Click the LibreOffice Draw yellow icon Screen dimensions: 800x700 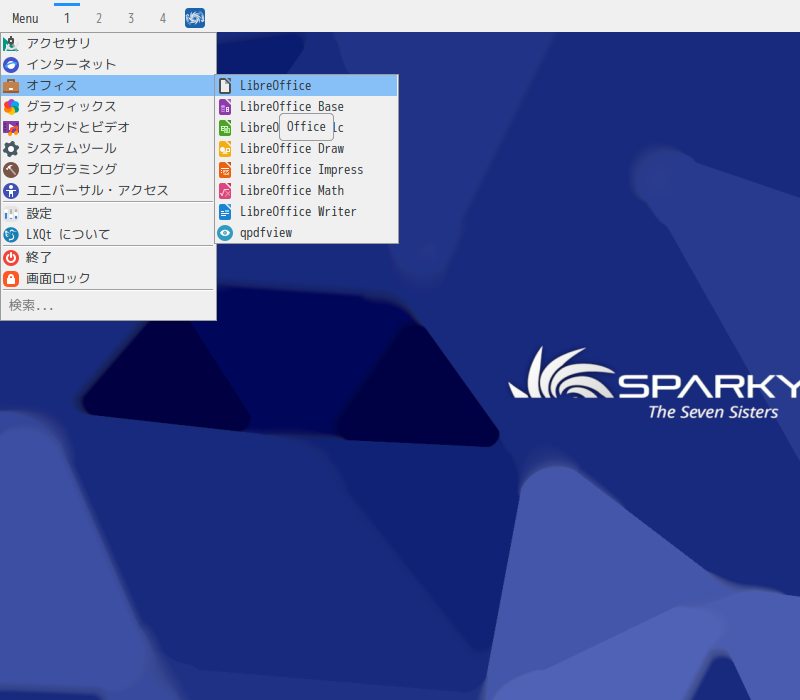click(225, 148)
